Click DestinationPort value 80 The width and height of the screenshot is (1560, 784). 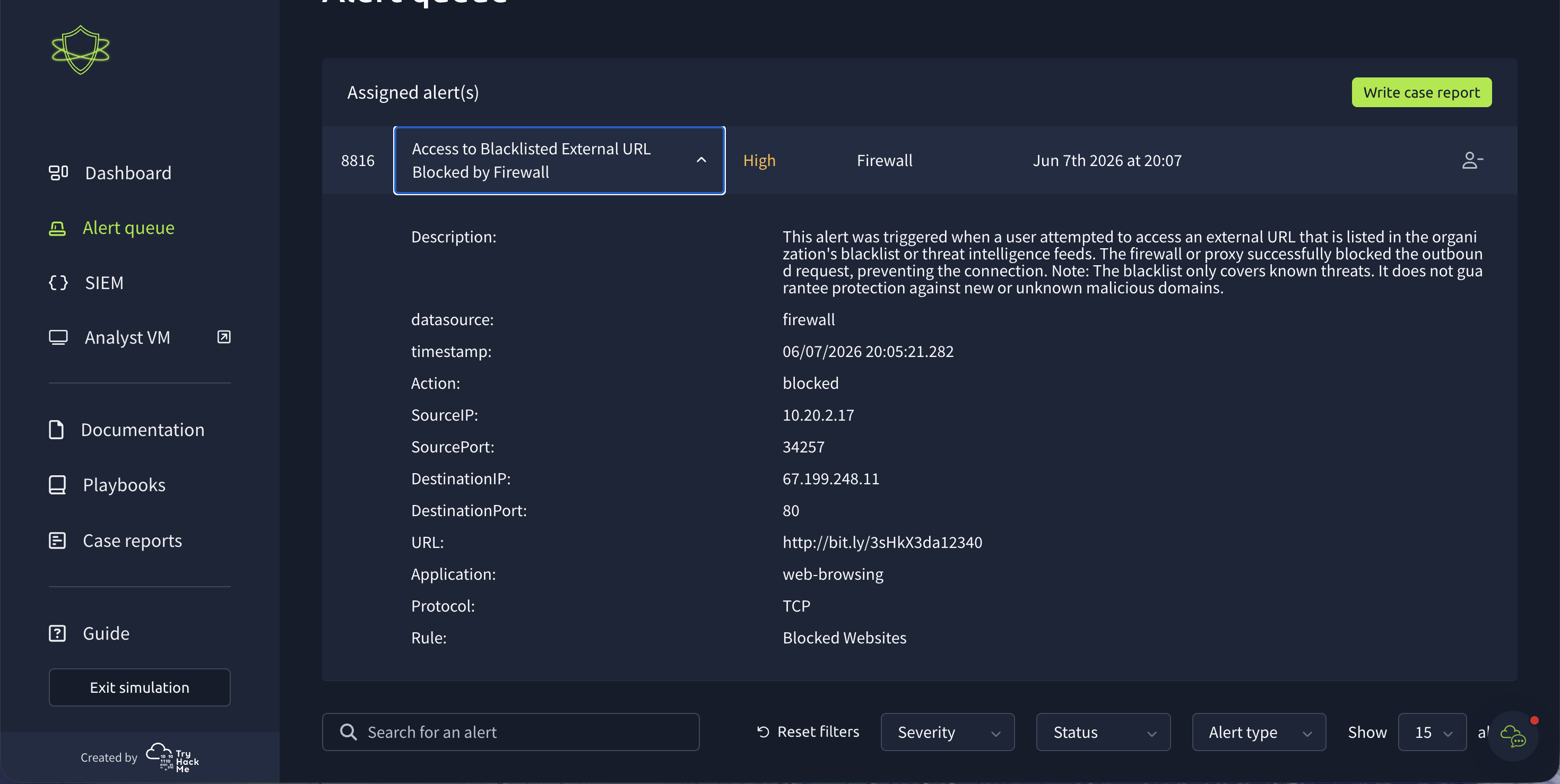[x=791, y=510]
